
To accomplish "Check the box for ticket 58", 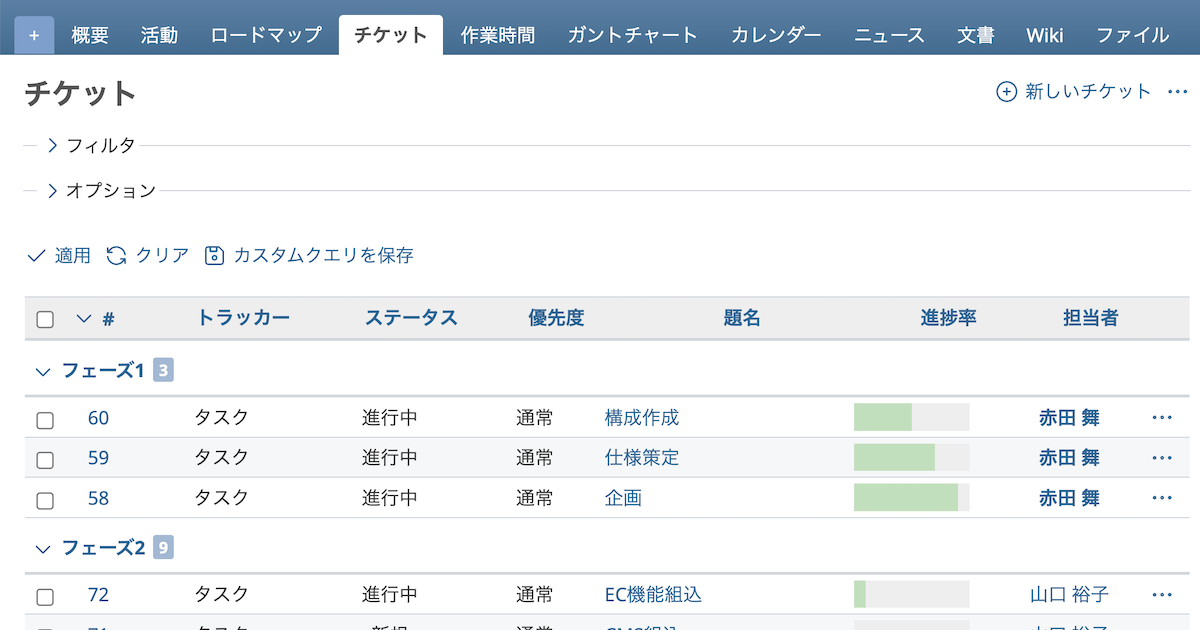I will [45, 500].
